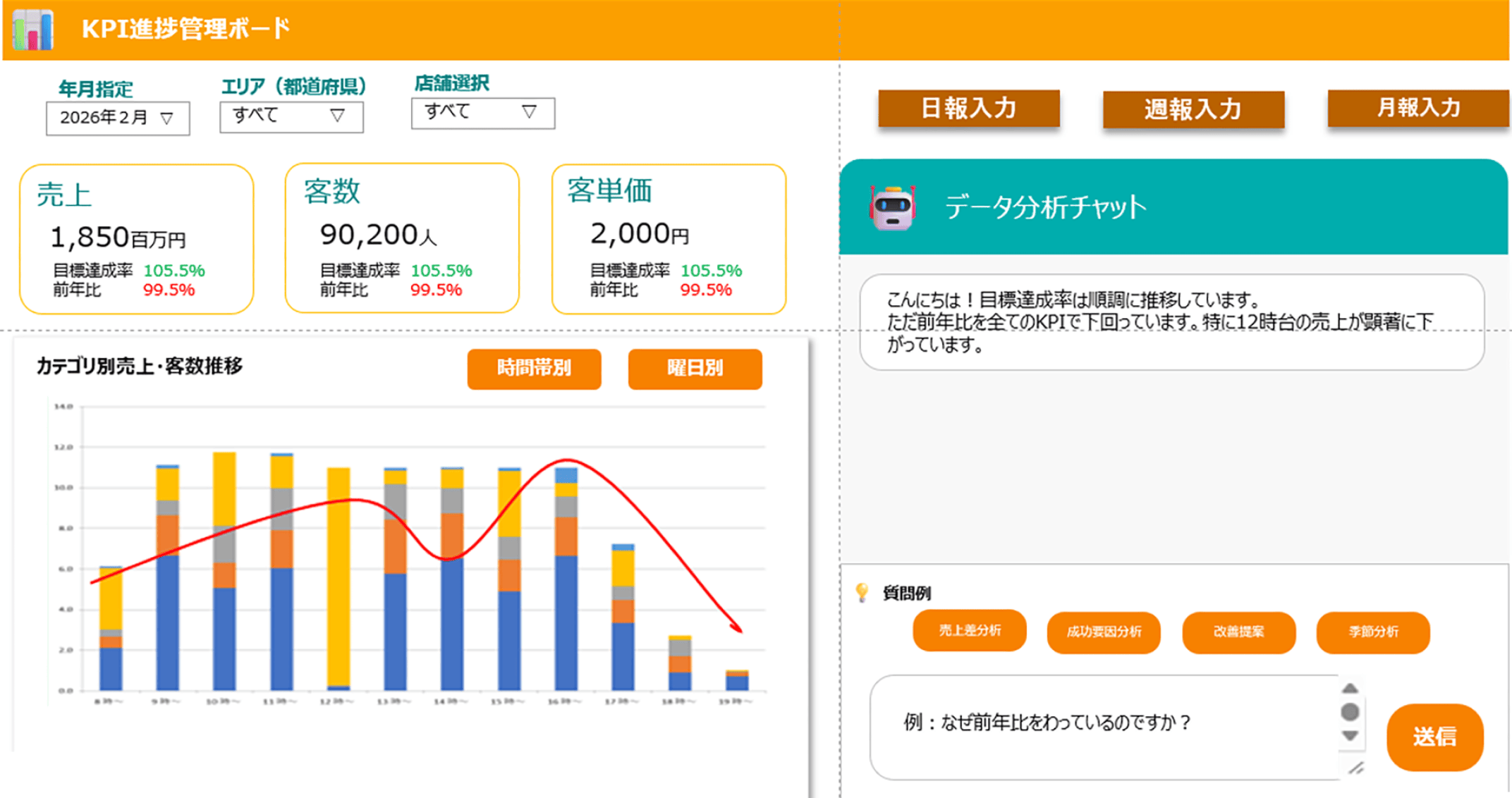Click the scroll-down arrow in the chat input
Viewport: 1512px width, 798px height.
[x=1350, y=736]
